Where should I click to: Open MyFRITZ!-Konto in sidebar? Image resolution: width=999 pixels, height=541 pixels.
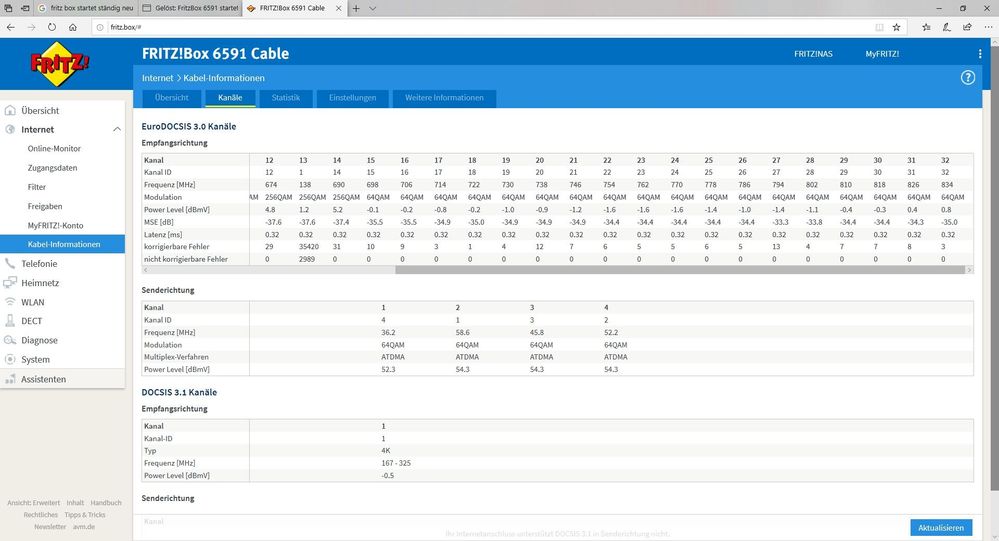(x=55, y=225)
